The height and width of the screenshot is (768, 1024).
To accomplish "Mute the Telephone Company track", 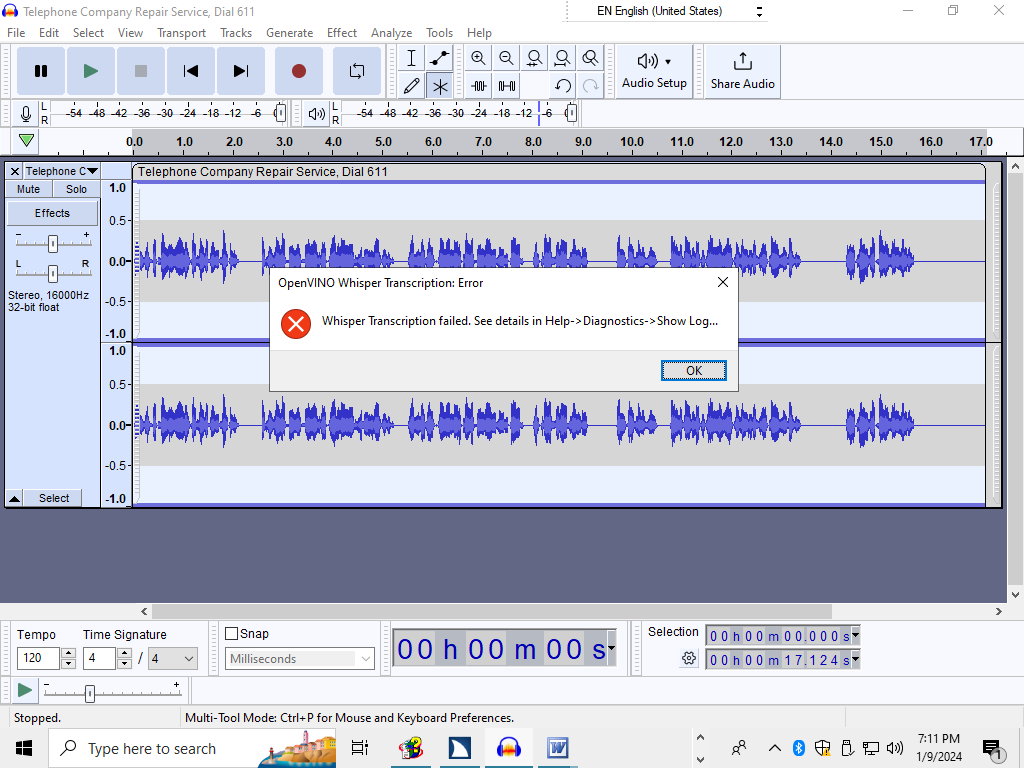I will (x=28, y=189).
